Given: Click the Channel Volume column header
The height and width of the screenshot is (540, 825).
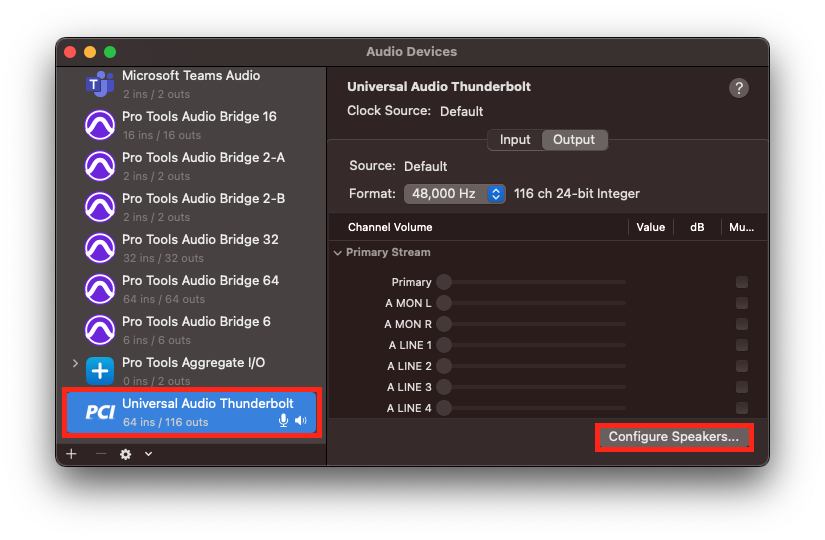Looking at the screenshot, I should pos(390,227).
